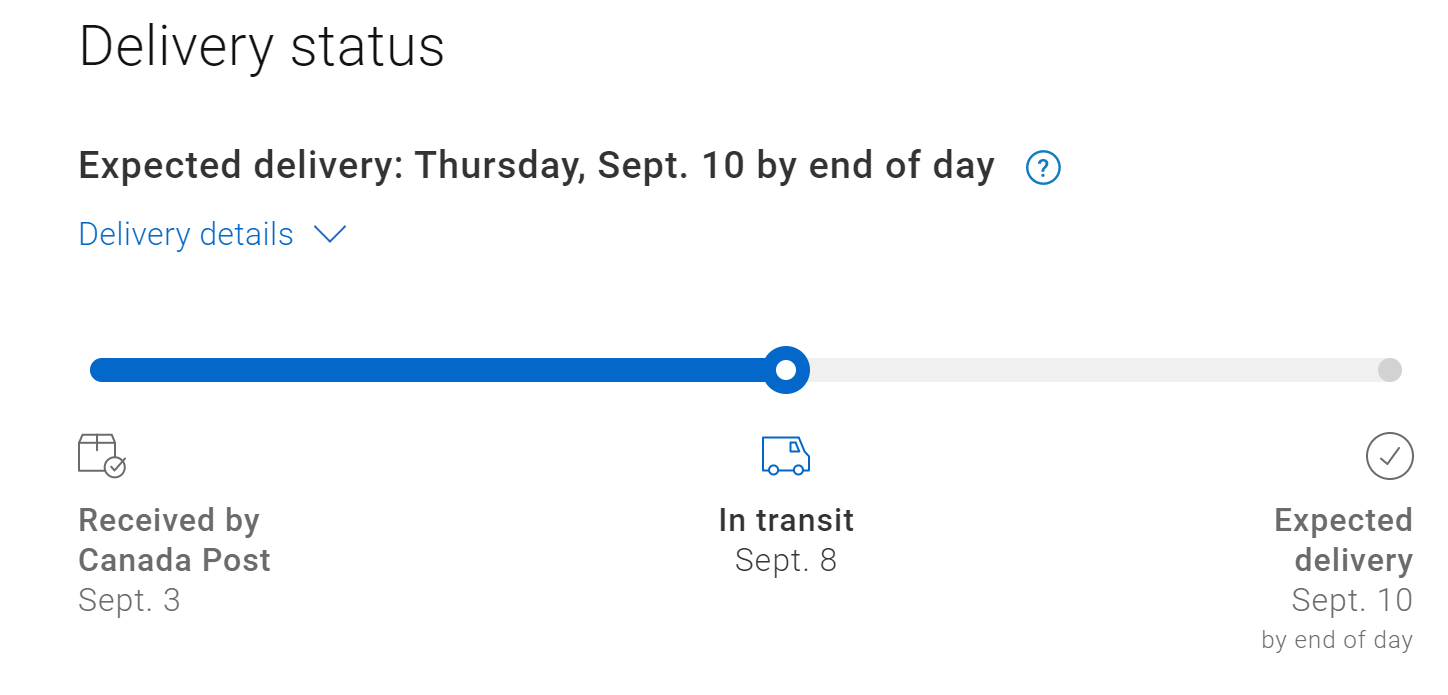
Task: Open the Delivery details link
Action: coord(186,235)
